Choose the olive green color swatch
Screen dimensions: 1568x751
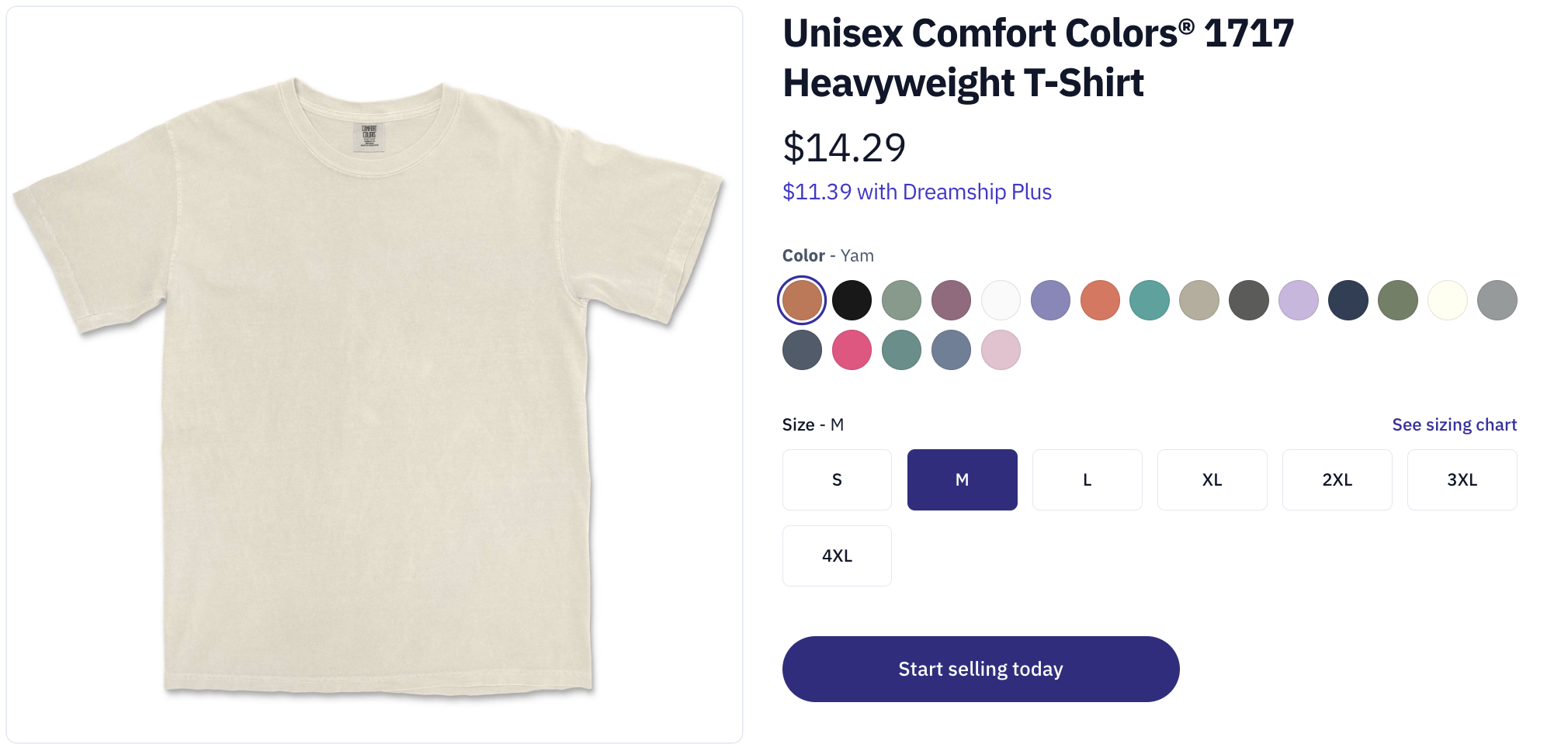click(x=1398, y=300)
